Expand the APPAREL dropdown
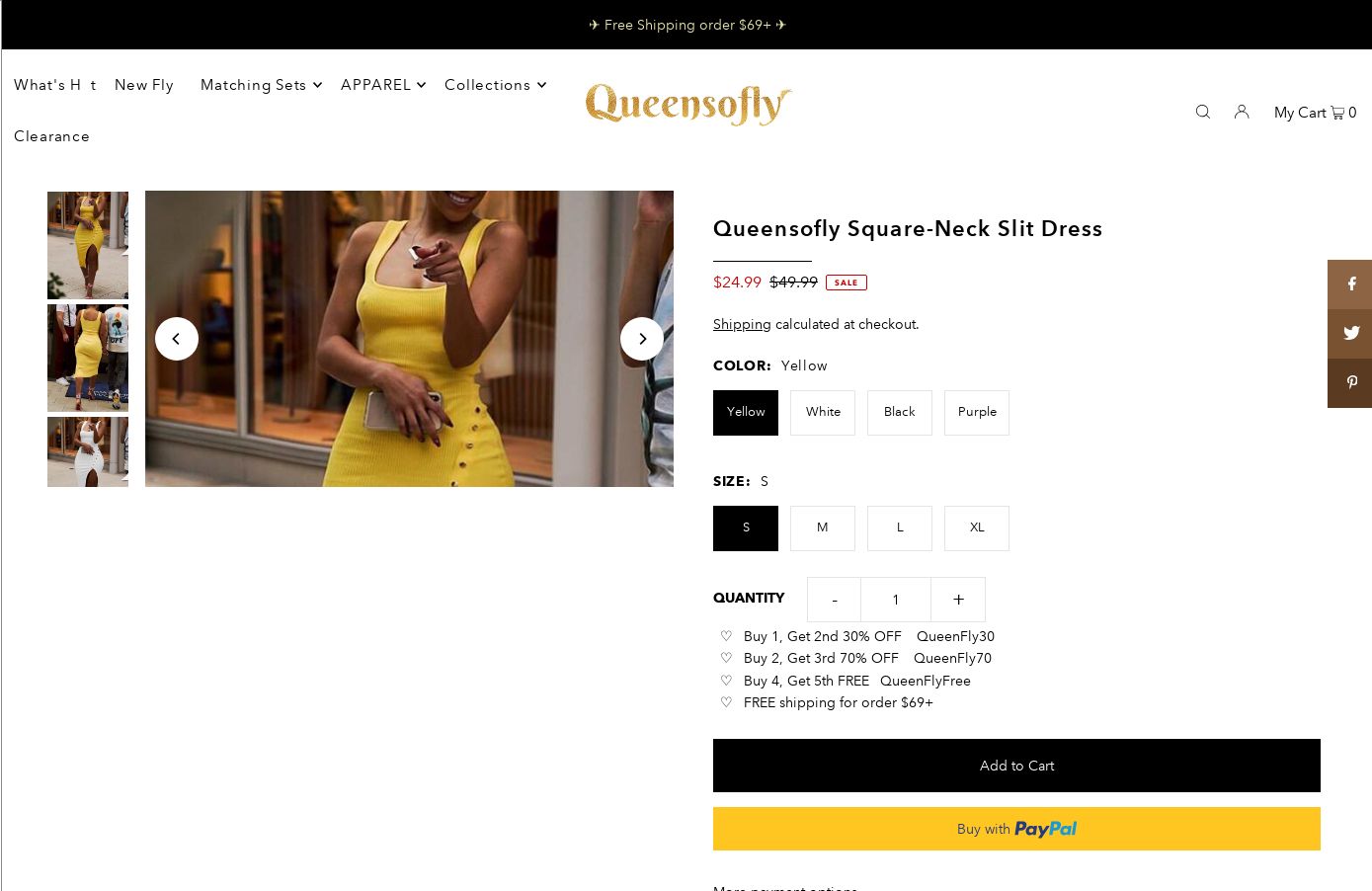The height and width of the screenshot is (891, 1372). point(383,85)
